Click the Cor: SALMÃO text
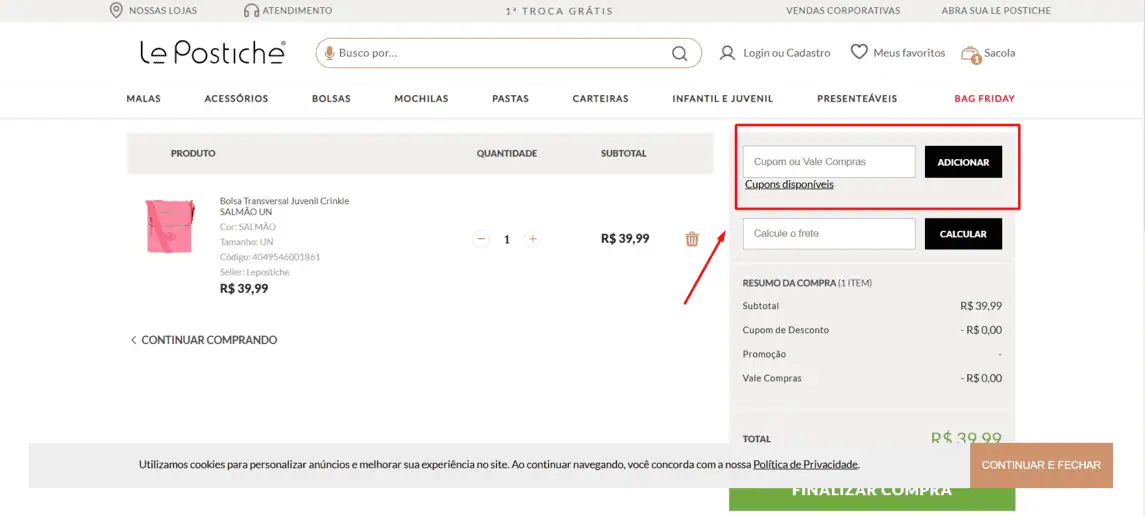This screenshot has width=1145, height=517. point(248,227)
